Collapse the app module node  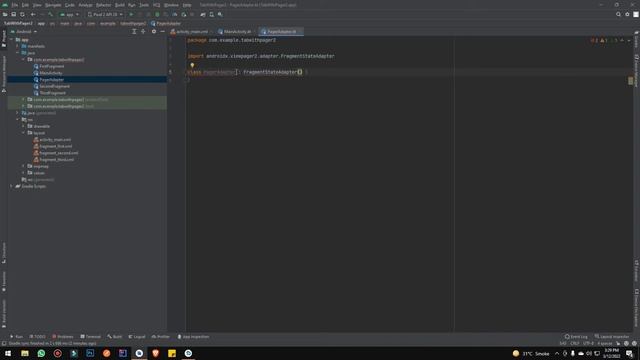pyautogui.click(x=11, y=40)
